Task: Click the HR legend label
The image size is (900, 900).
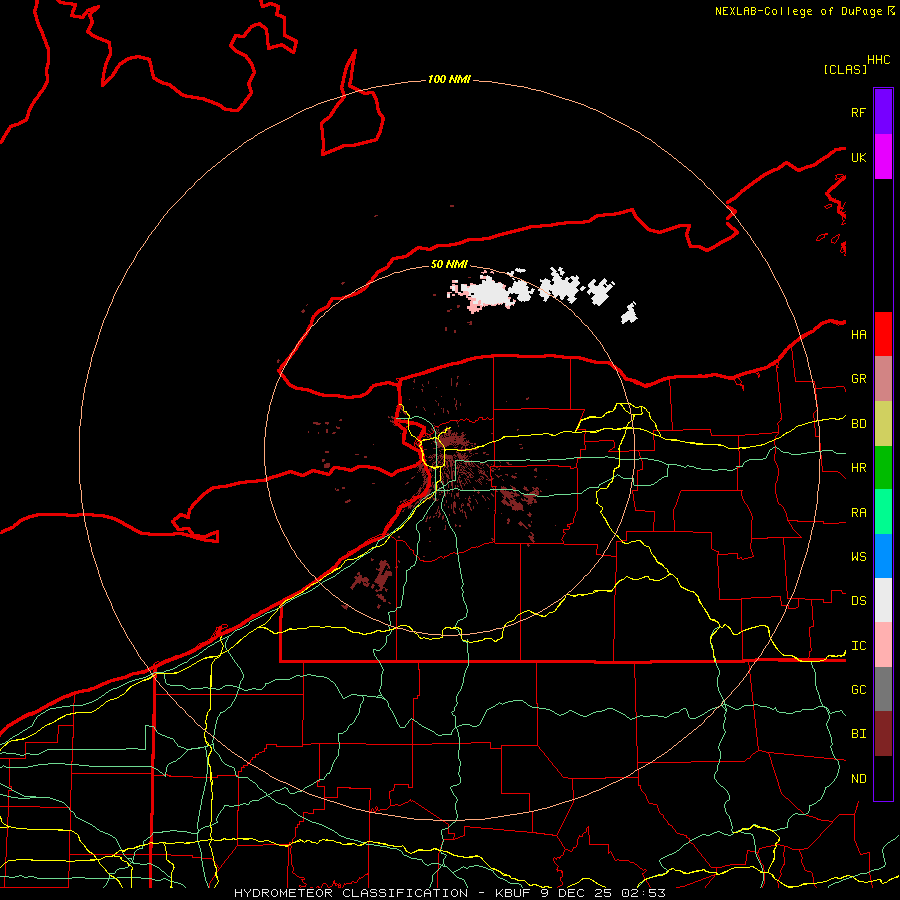Action: pyautogui.click(x=858, y=468)
